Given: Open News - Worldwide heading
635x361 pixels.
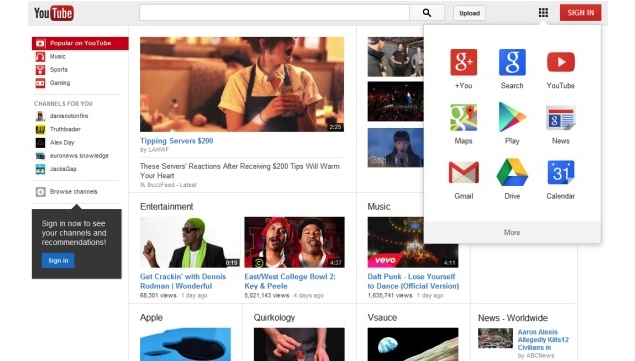Looking at the screenshot, I should tap(513, 318).
